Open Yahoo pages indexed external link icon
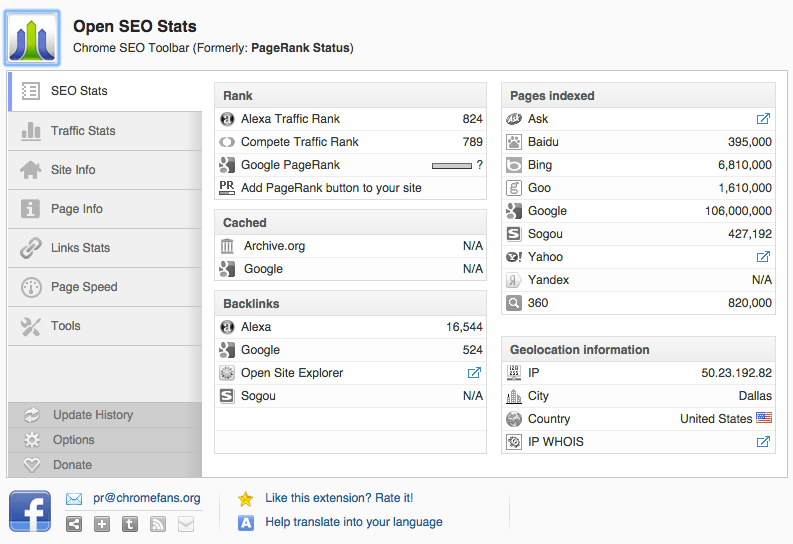The height and width of the screenshot is (544, 793). (x=763, y=257)
